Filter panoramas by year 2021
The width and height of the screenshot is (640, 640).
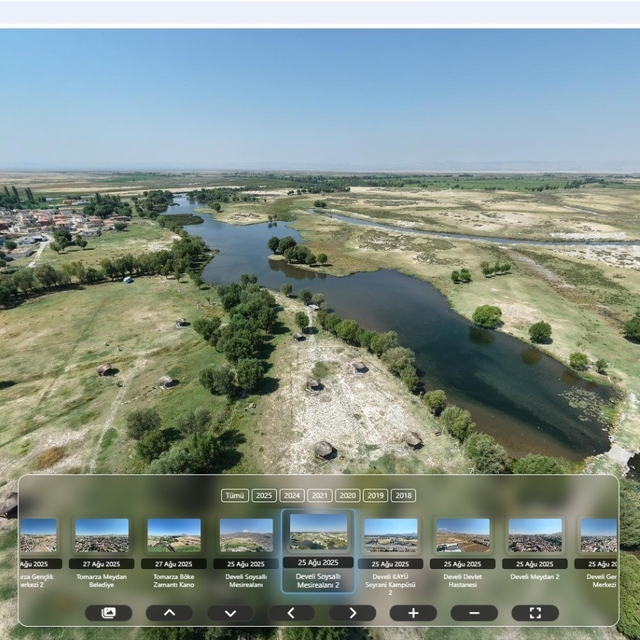click(320, 495)
